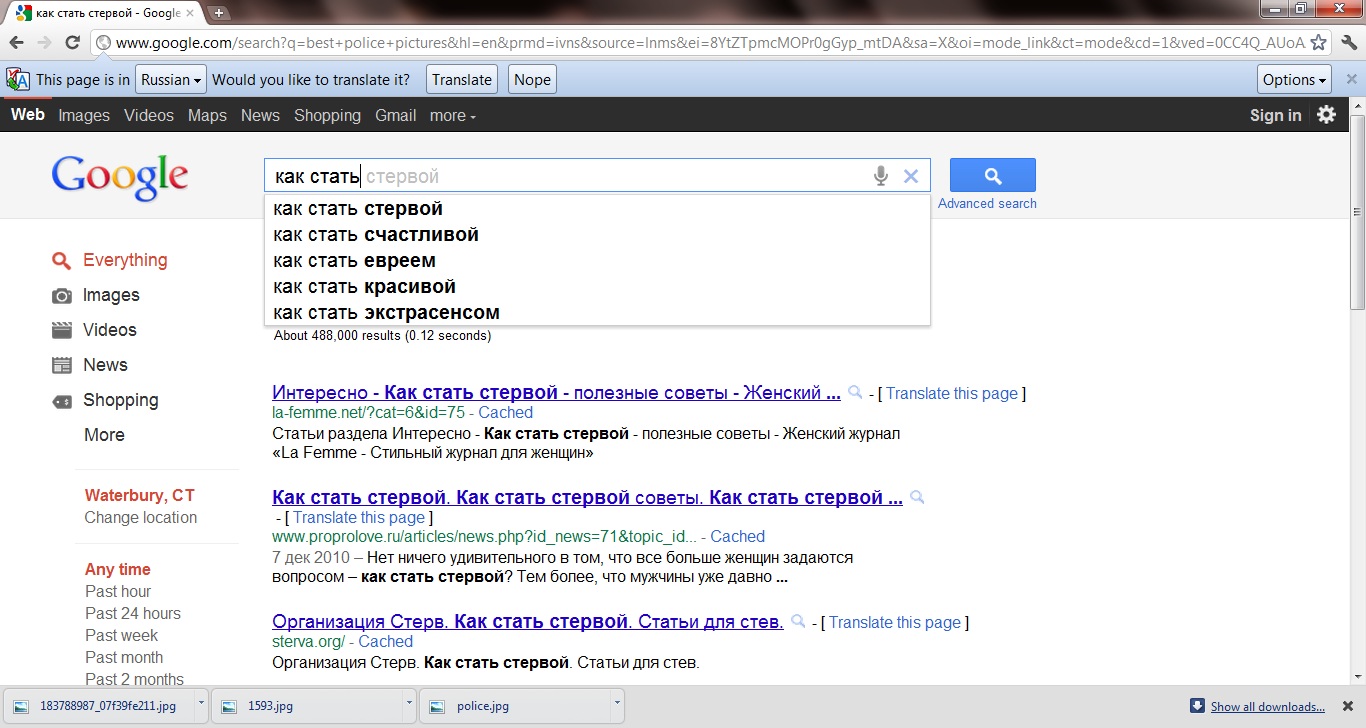Image resolution: width=1366 pixels, height=728 pixels.
Task: Click the browser reload icon
Action: coord(72,42)
